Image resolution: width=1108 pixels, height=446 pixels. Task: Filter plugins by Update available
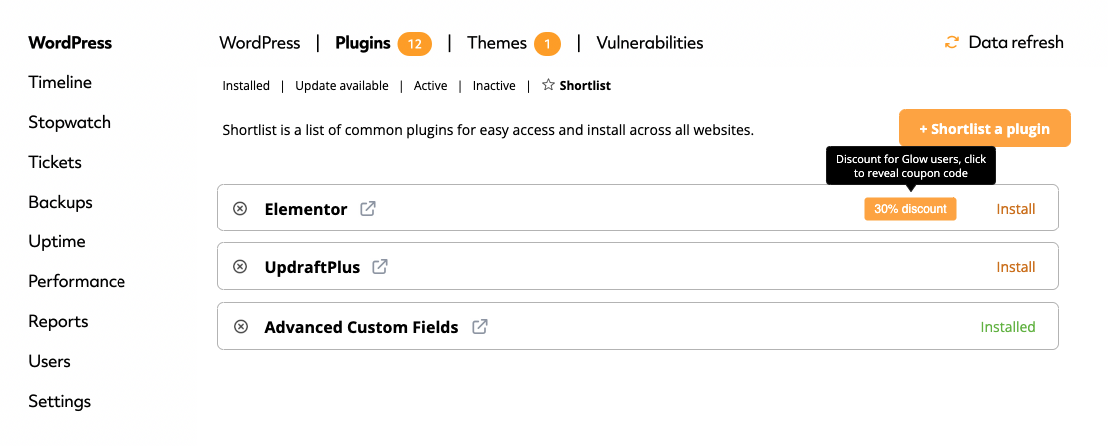tap(342, 86)
